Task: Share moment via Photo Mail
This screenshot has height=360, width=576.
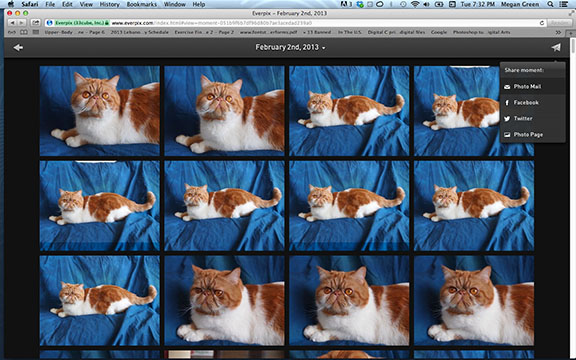Action: tap(532, 86)
